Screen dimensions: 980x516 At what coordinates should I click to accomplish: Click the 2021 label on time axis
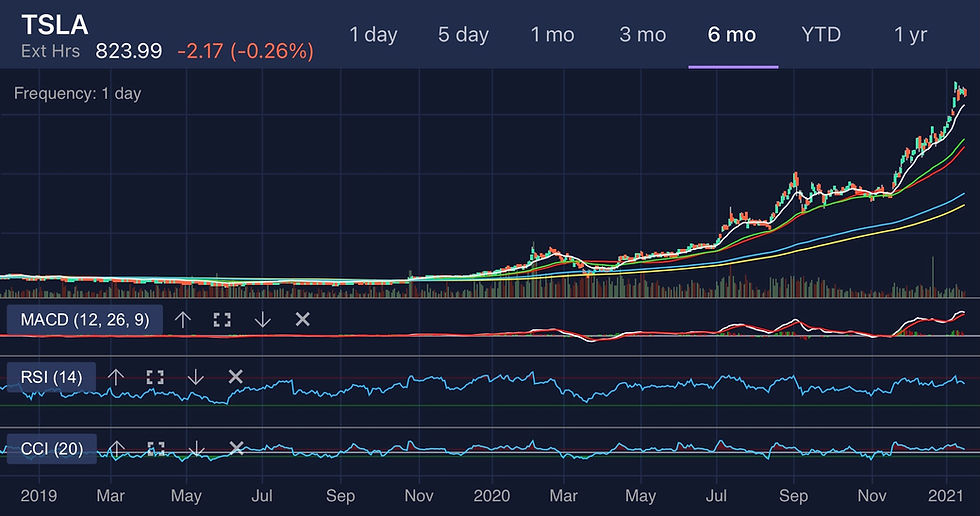(946, 496)
